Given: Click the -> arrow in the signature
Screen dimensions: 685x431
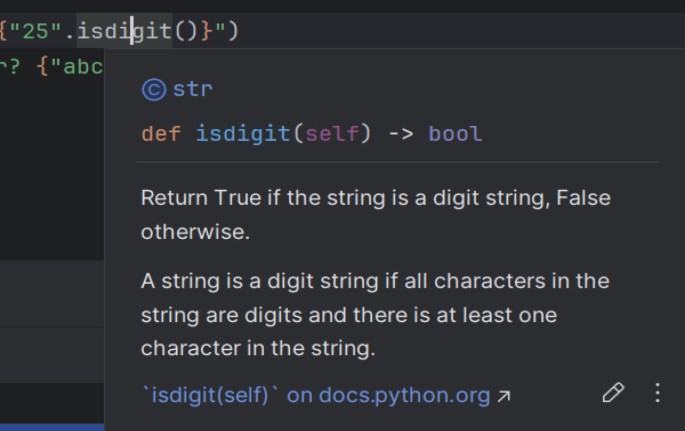Looking at the screenshot, I should [x=401, y=134].
